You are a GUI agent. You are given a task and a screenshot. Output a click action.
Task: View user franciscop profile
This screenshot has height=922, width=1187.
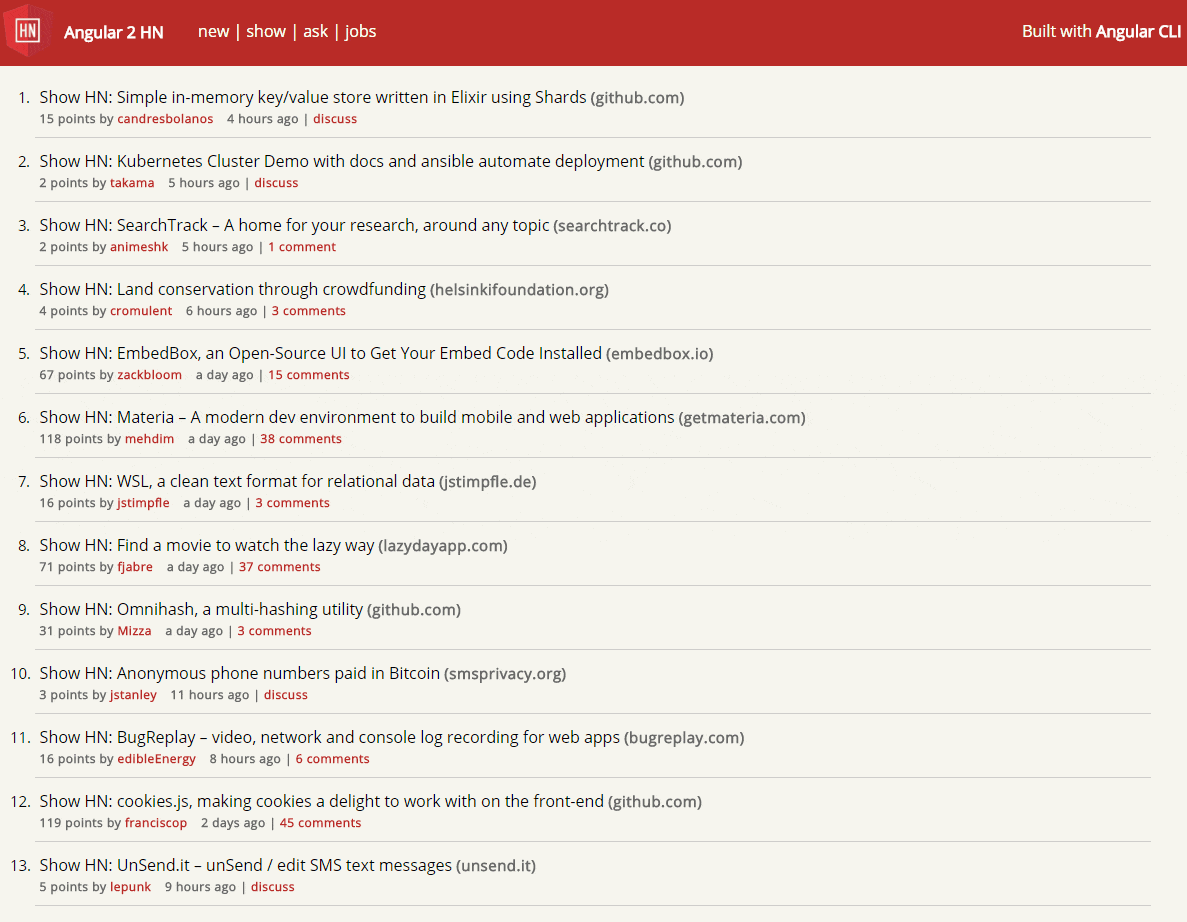point(156,822)
